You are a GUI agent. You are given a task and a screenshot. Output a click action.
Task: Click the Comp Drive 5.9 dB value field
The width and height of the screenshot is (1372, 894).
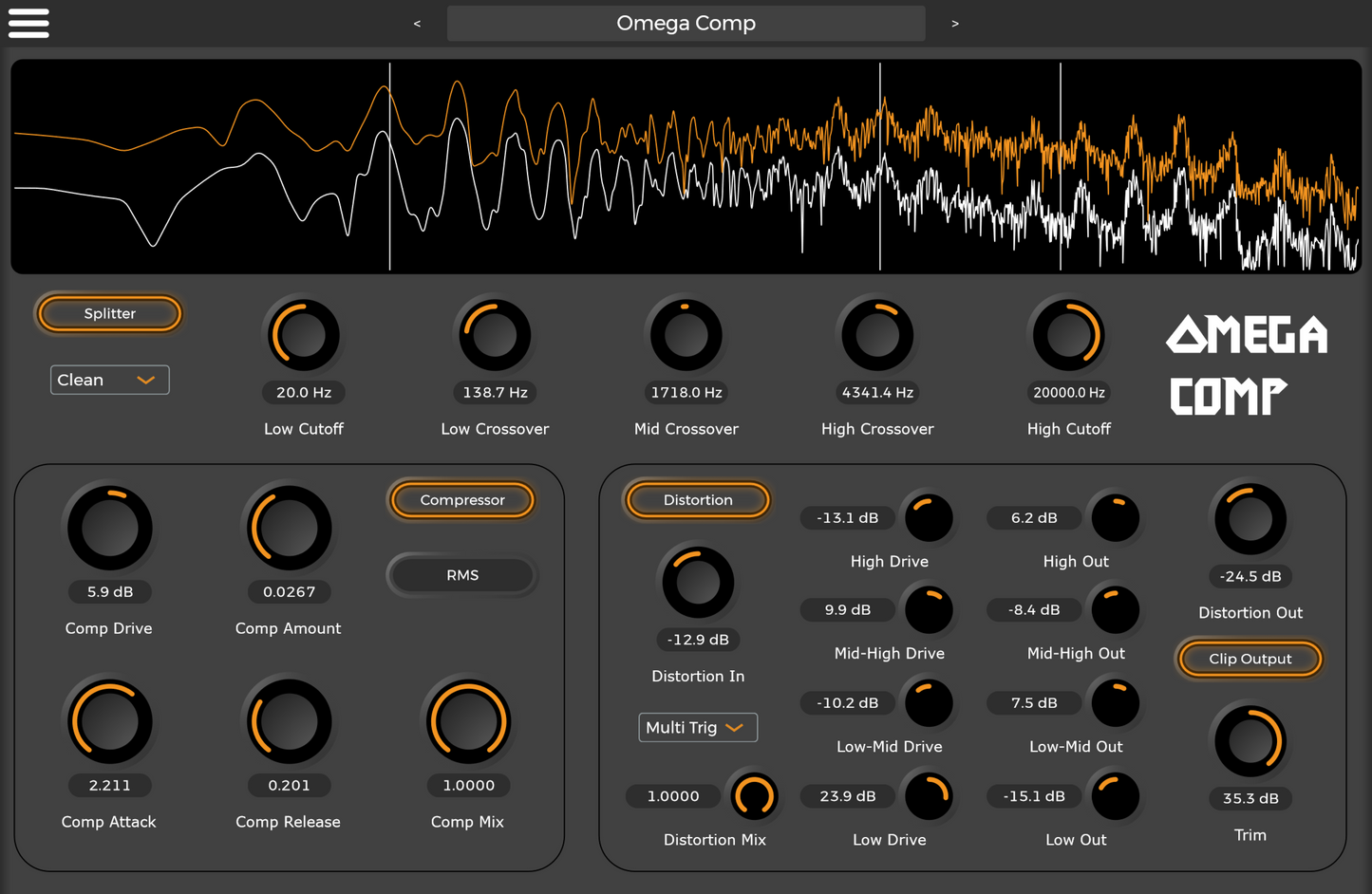pyautogui.click(x=110, y=592)
